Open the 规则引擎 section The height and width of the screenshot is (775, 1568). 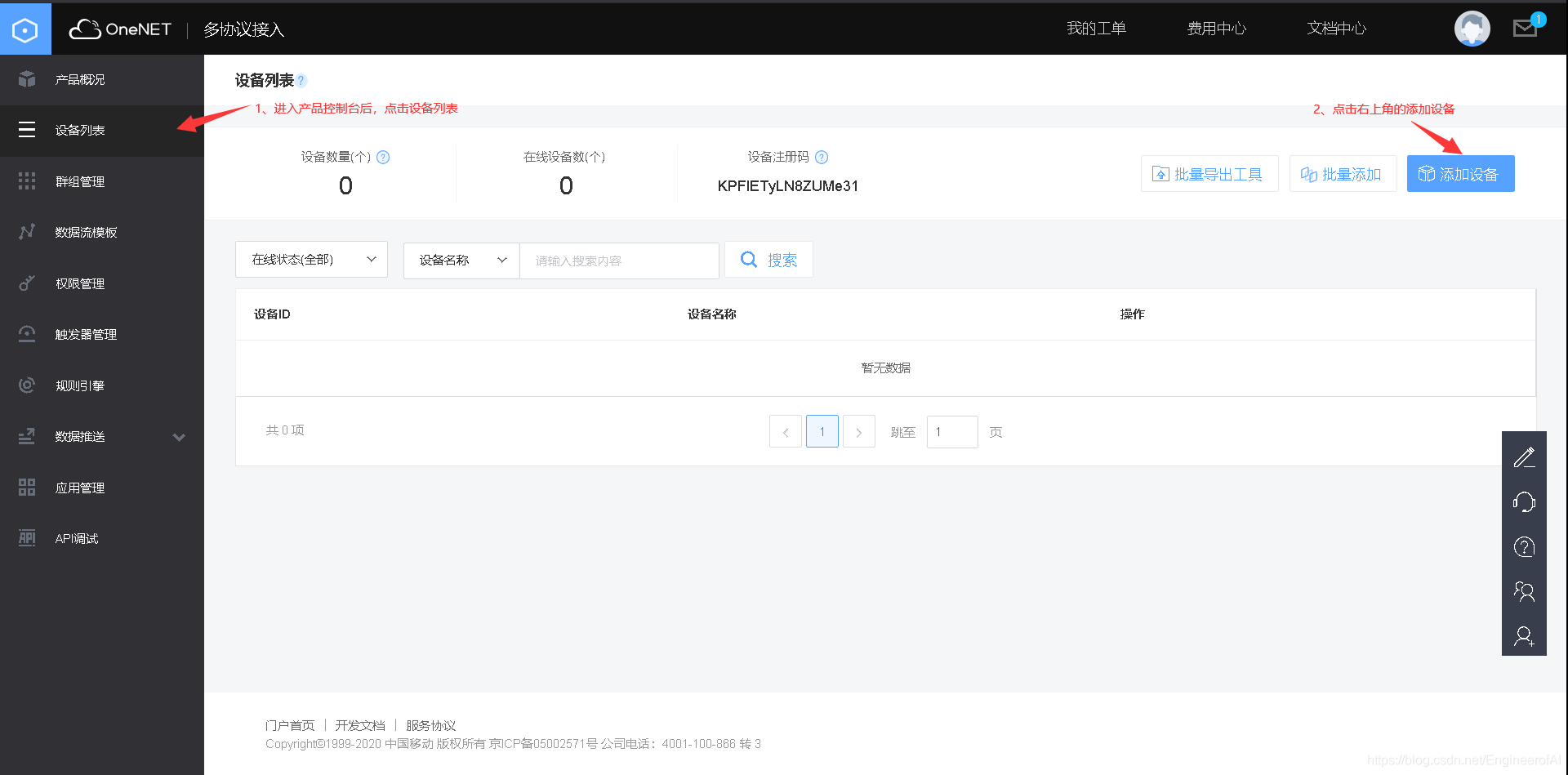tap(79, 385)
